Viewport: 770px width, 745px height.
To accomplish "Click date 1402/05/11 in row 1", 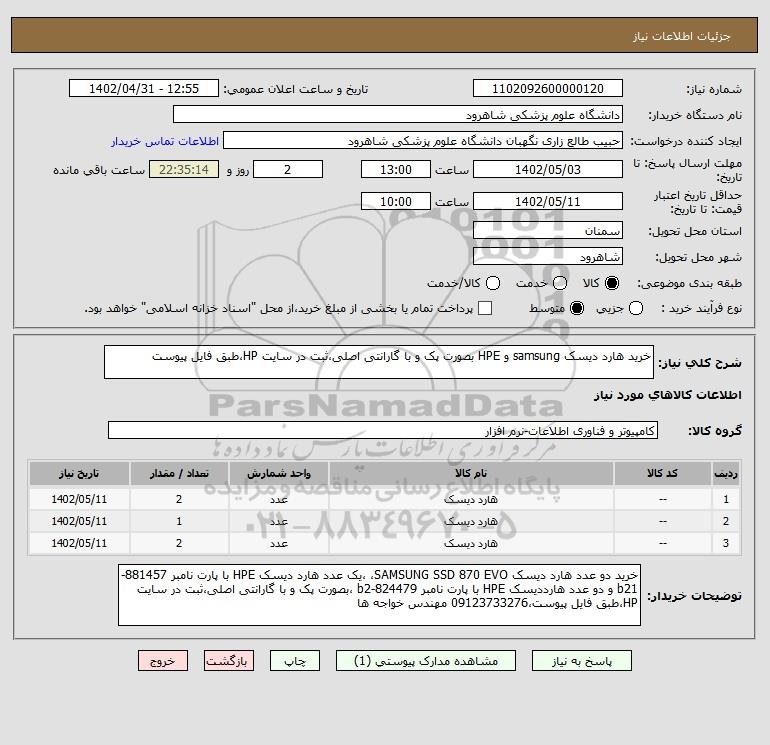I will 79,499.
